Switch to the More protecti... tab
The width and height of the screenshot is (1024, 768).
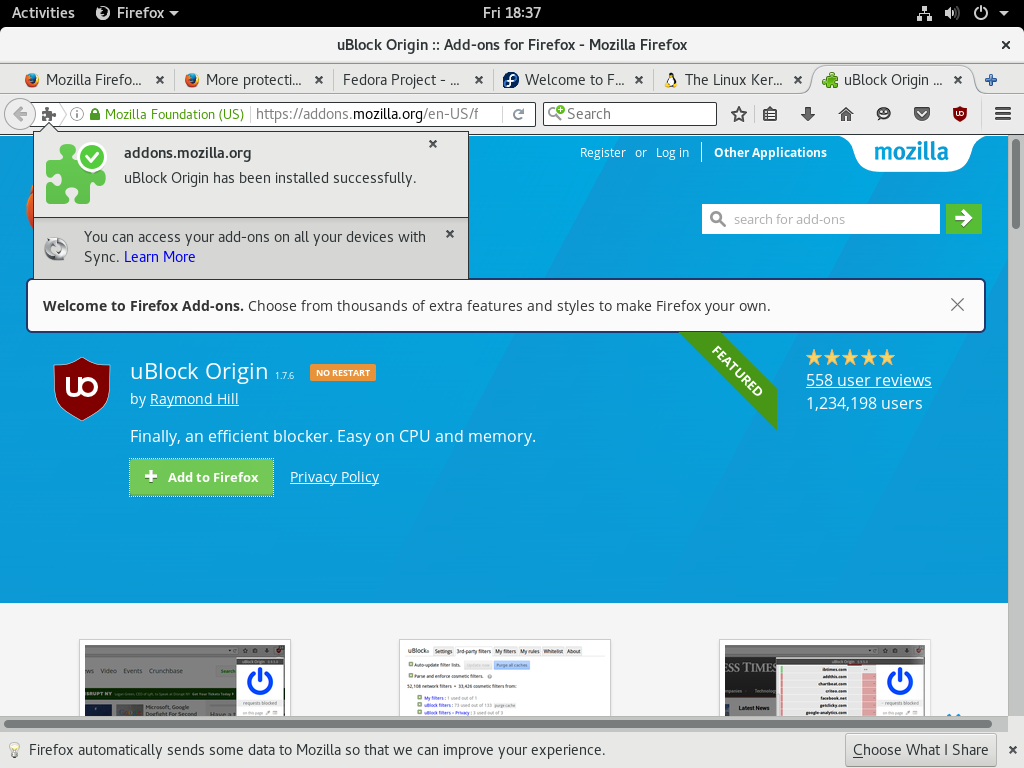(253, 80)
